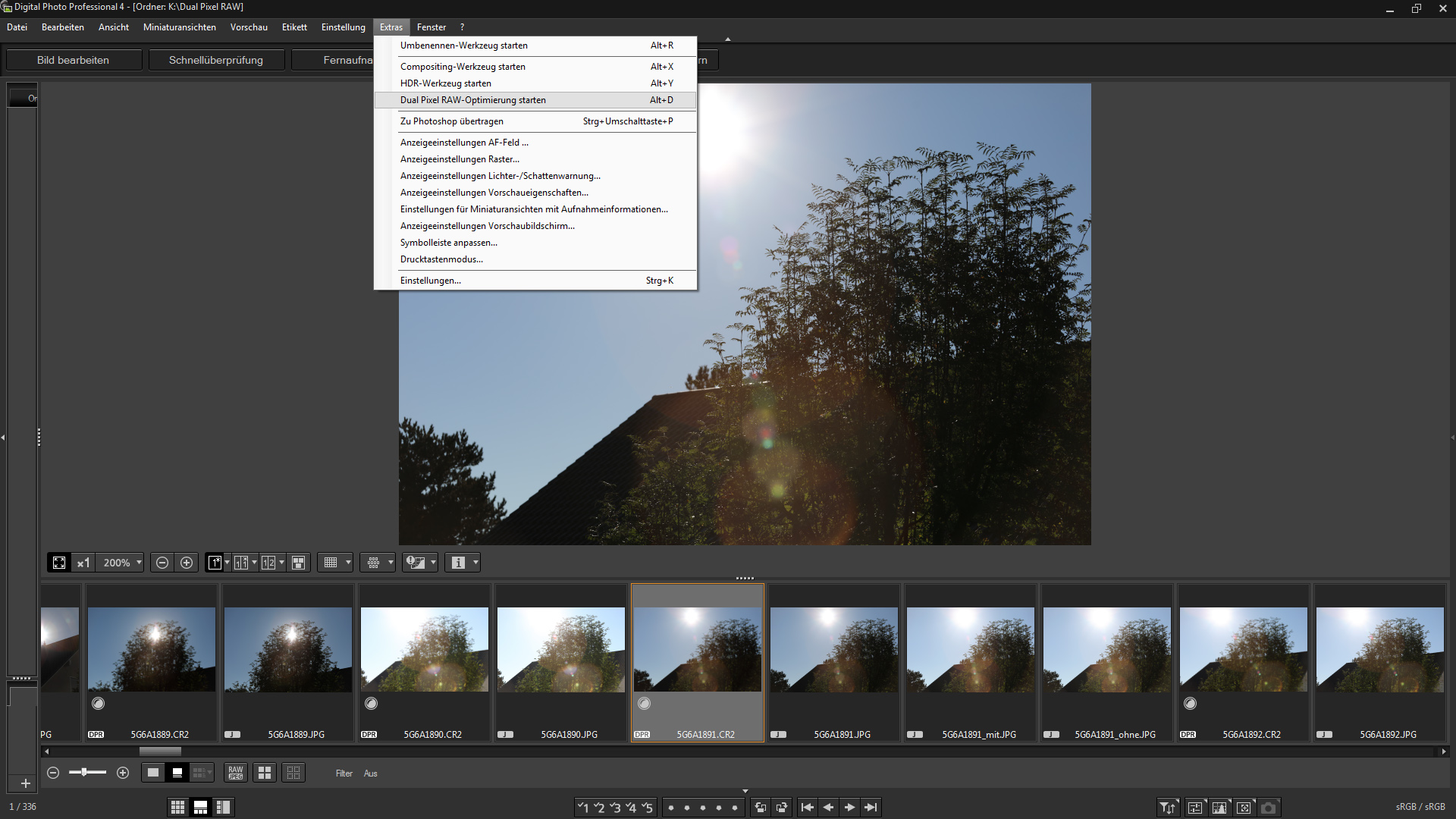Switch to horizontal filmstrip layout

(x=200, y=808)
